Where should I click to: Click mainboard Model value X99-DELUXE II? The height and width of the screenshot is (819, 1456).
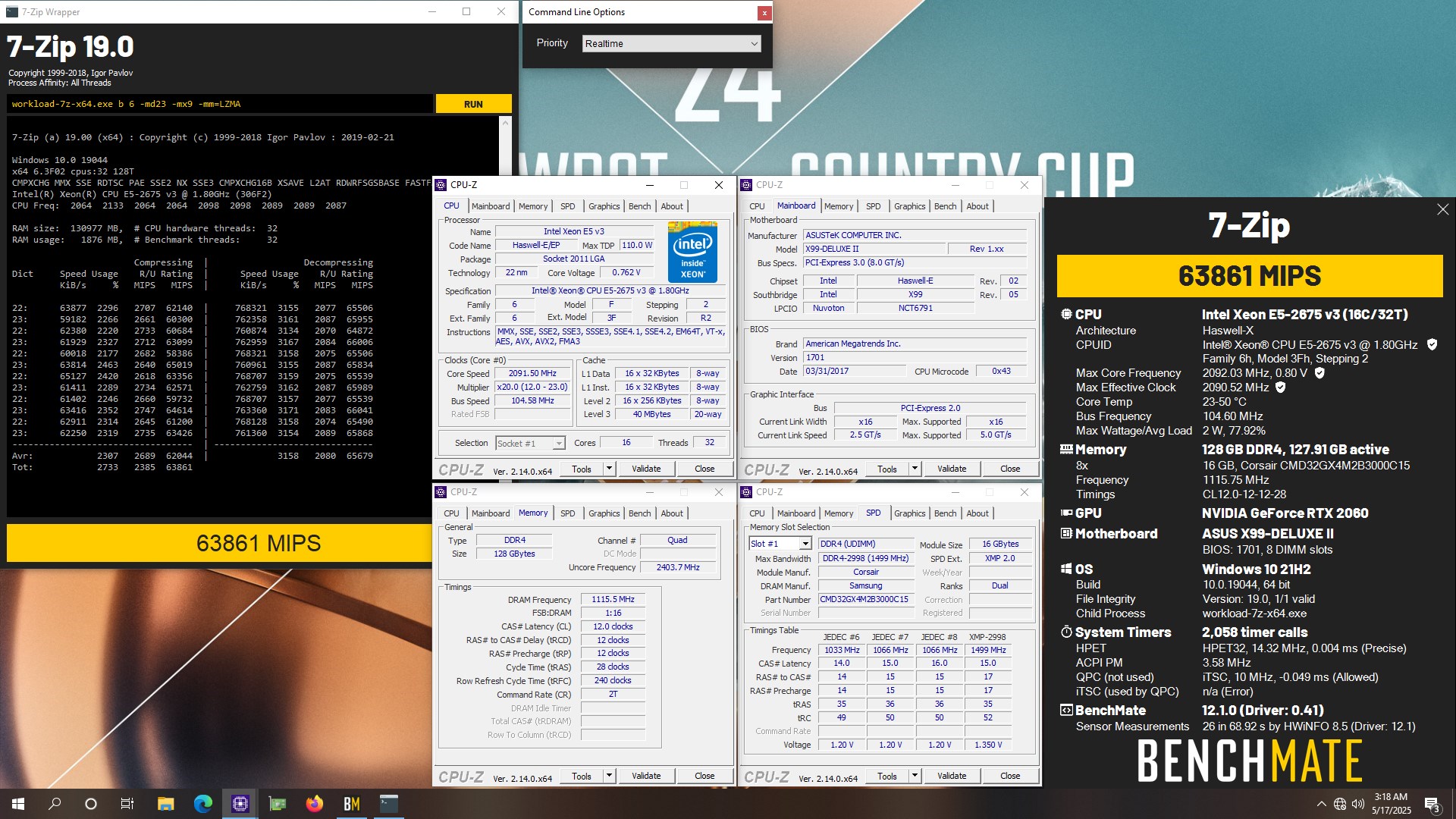pyautogui.click(x=875, y=249)
